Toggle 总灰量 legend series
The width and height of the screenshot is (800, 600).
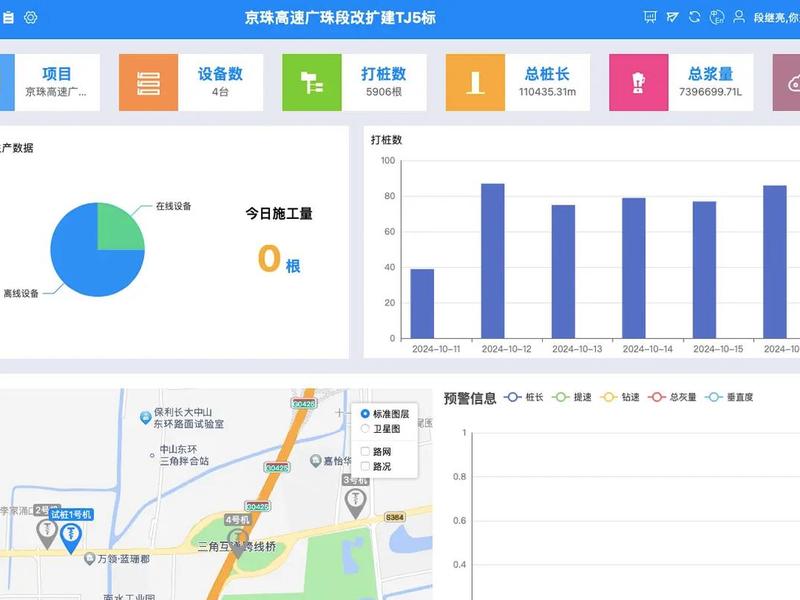click(672, 397)
